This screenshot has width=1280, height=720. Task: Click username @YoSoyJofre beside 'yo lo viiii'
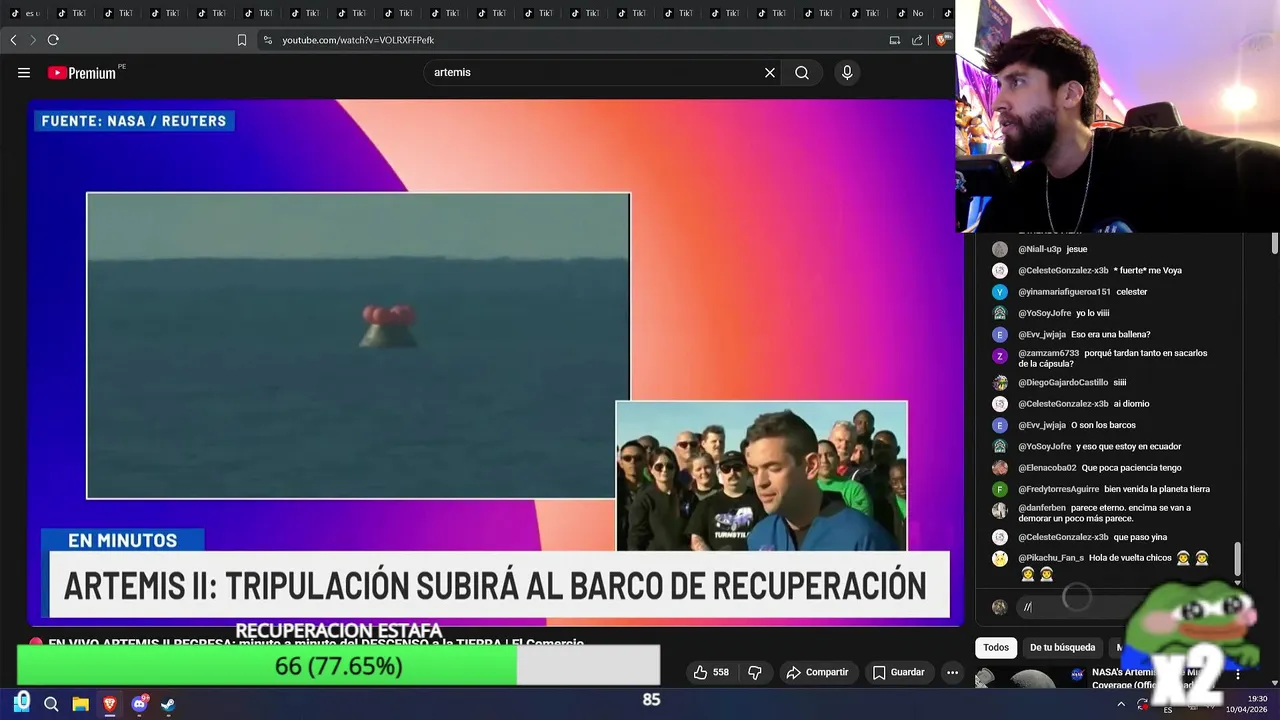tap(1044, 313)
